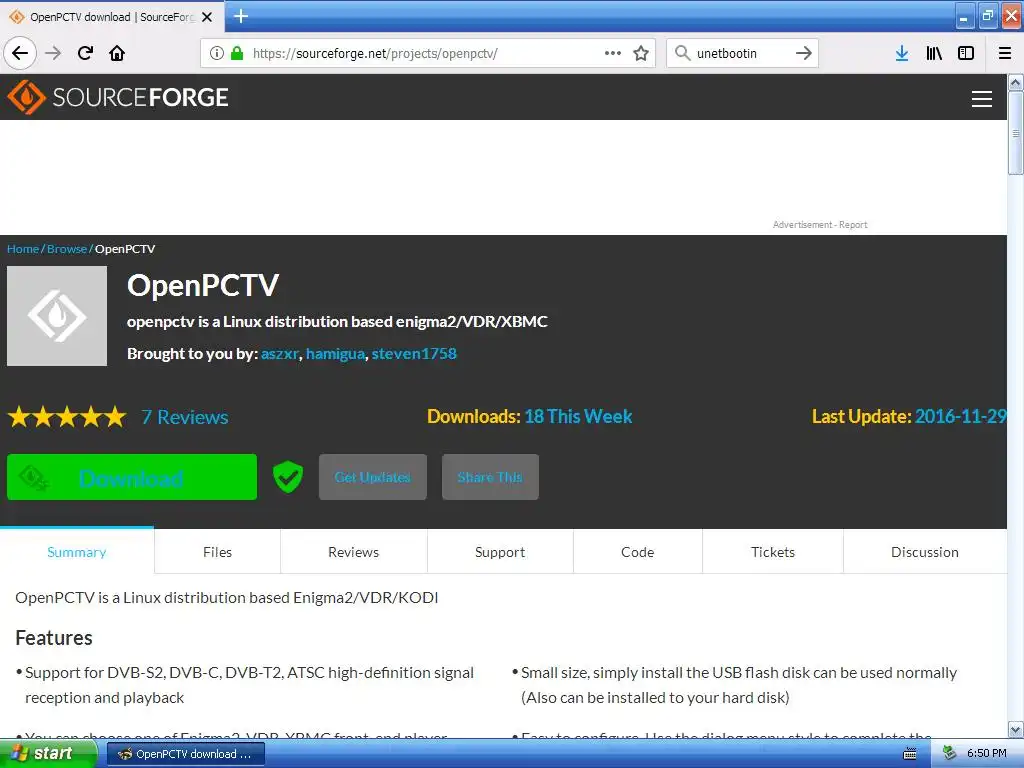The width and height of the screenshot is (1024, 768).
Task: Switch to the Files tab
Action: coord(217,552)
